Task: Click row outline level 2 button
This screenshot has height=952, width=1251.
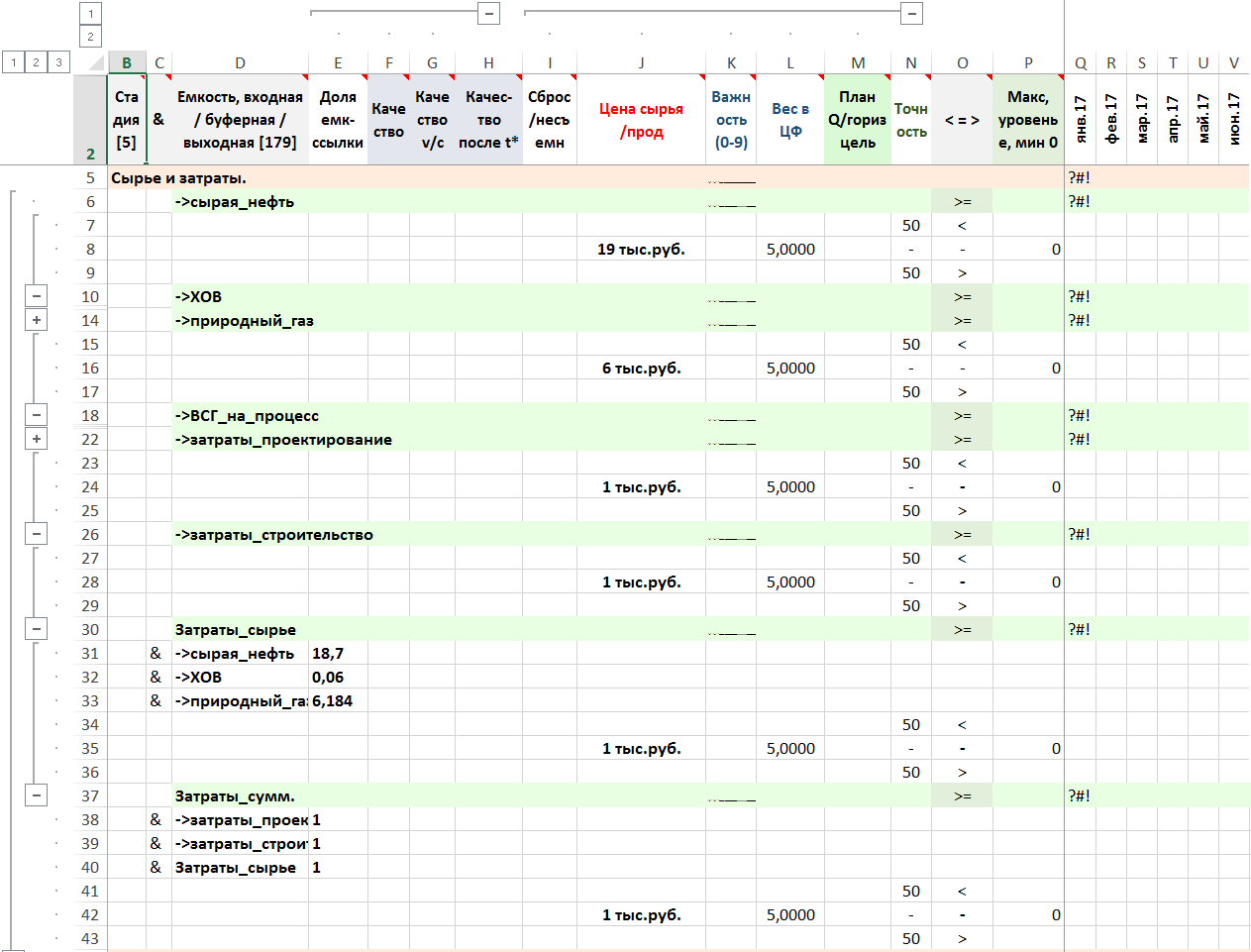Action: point(36,62)
